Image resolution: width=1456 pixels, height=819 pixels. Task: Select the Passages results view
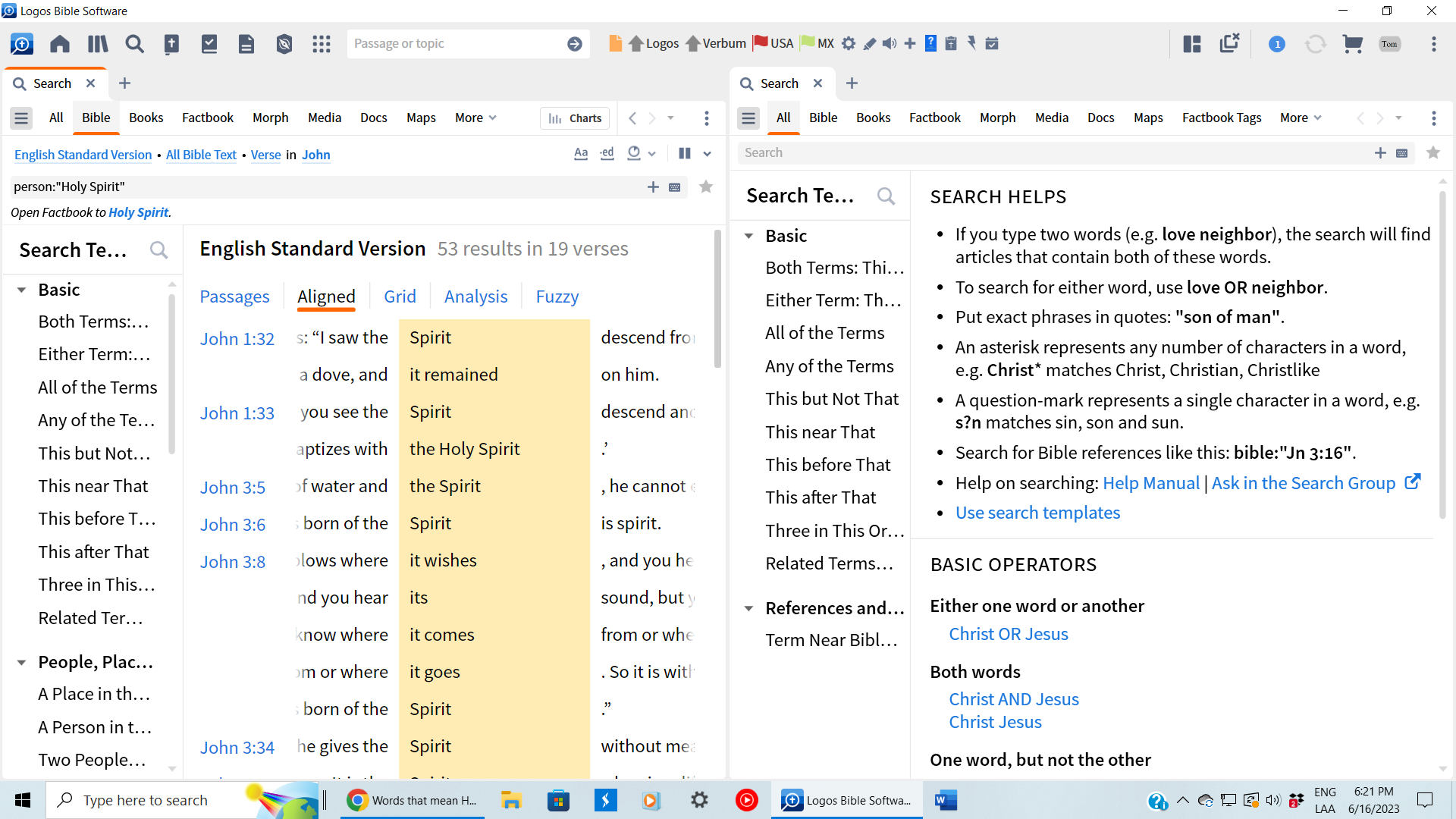point(234,297)
